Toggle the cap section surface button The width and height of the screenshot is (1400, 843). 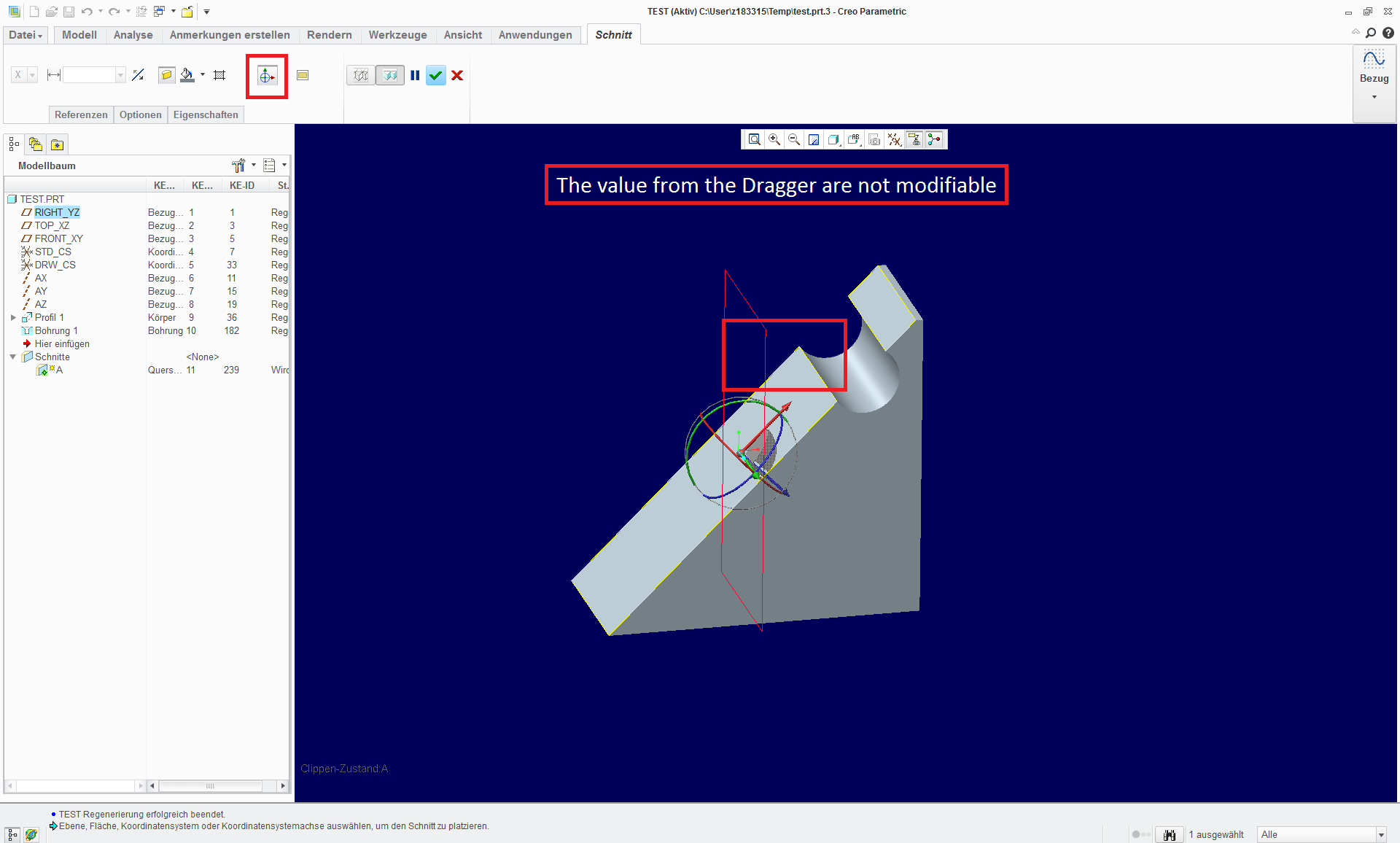(x=166, y=75)
